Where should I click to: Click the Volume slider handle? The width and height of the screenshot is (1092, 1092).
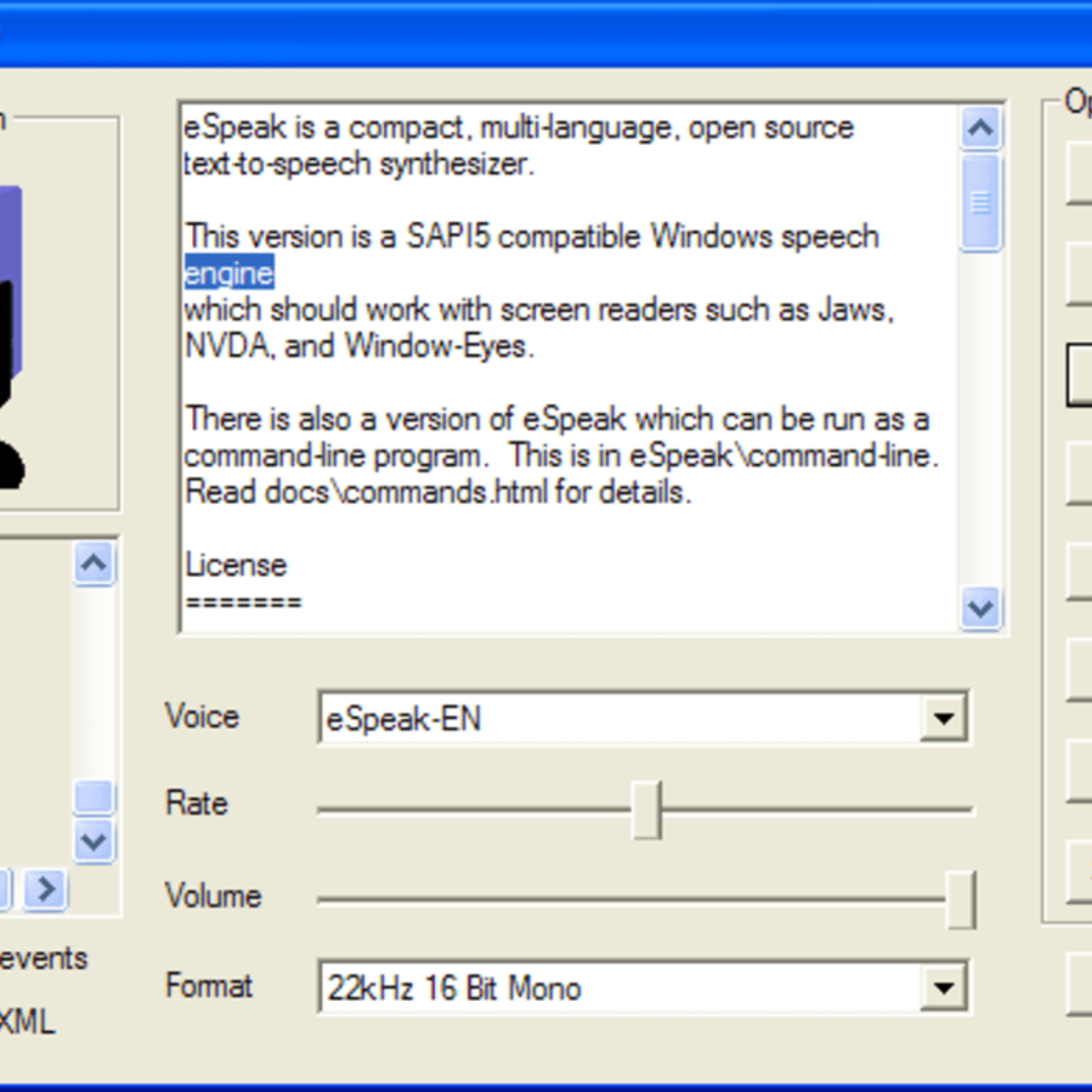(961, 899)
